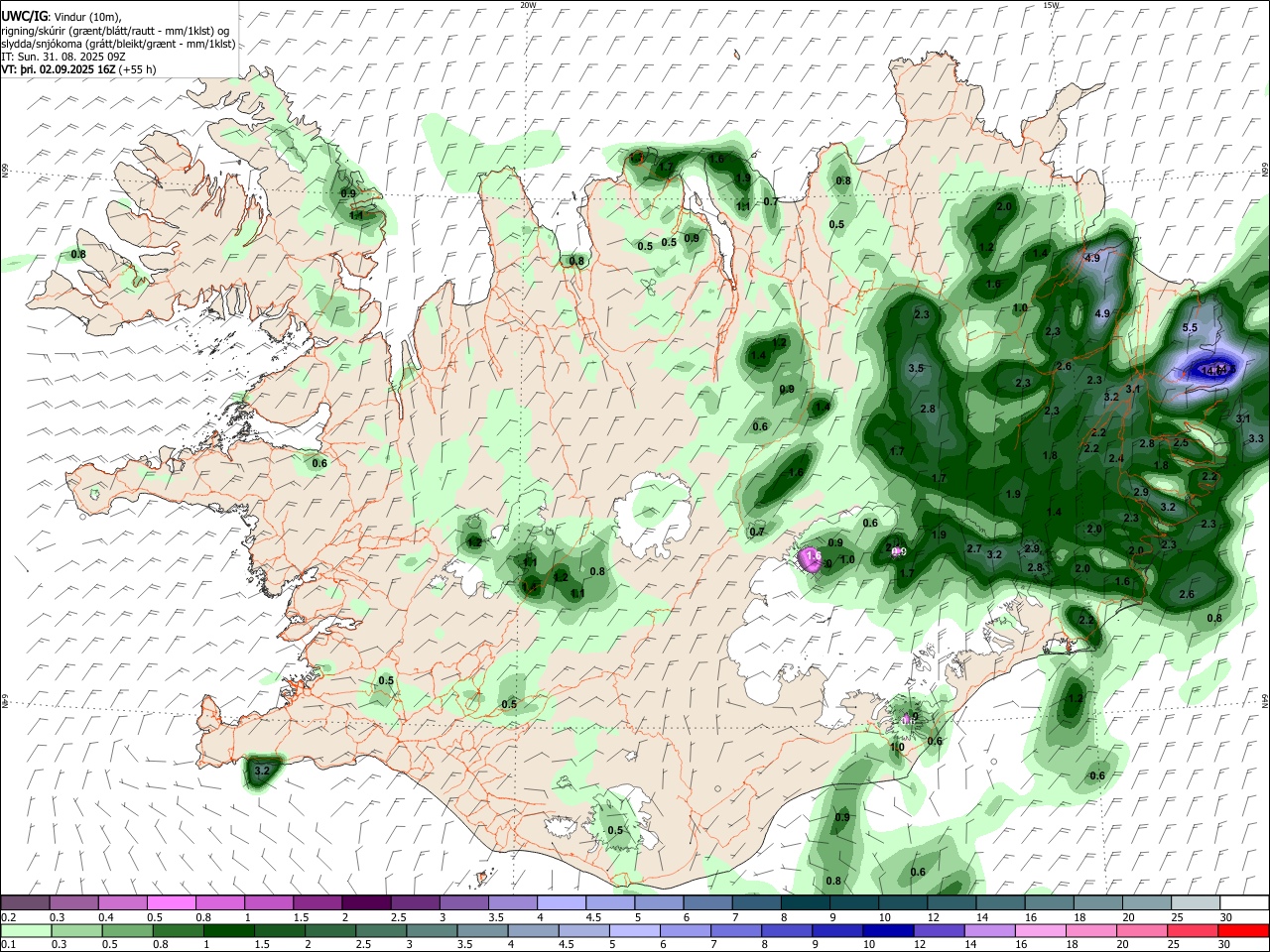Viewport: 1270px width, 952px height.
Task: Click the 3.2 value on the Reykjanes peninsula
Action: [x=262, y=770]
